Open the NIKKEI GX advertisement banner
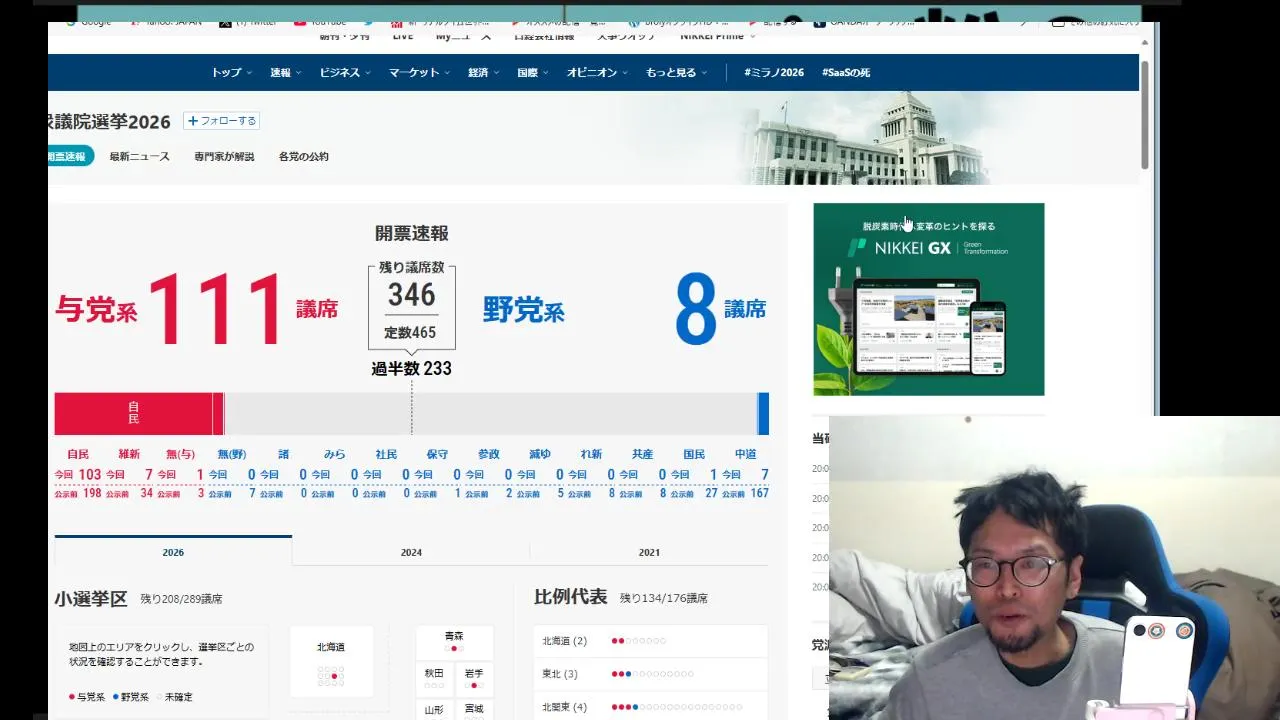1280x720 pixels. pos(929,299)
